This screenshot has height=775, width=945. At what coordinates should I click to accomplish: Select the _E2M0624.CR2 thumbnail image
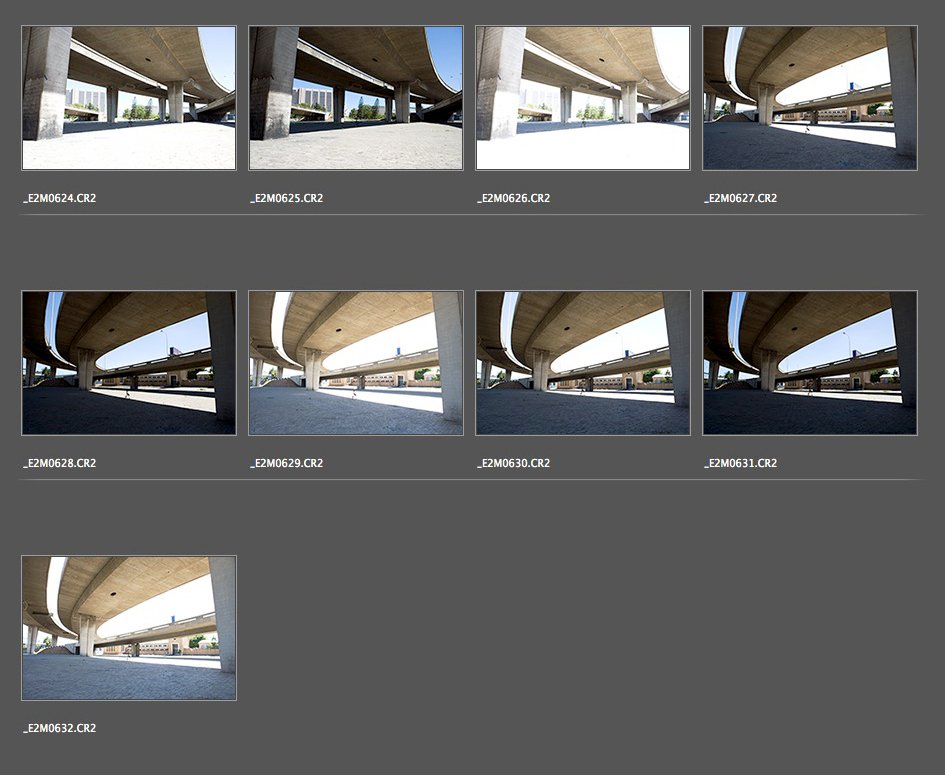coord(129,98)
